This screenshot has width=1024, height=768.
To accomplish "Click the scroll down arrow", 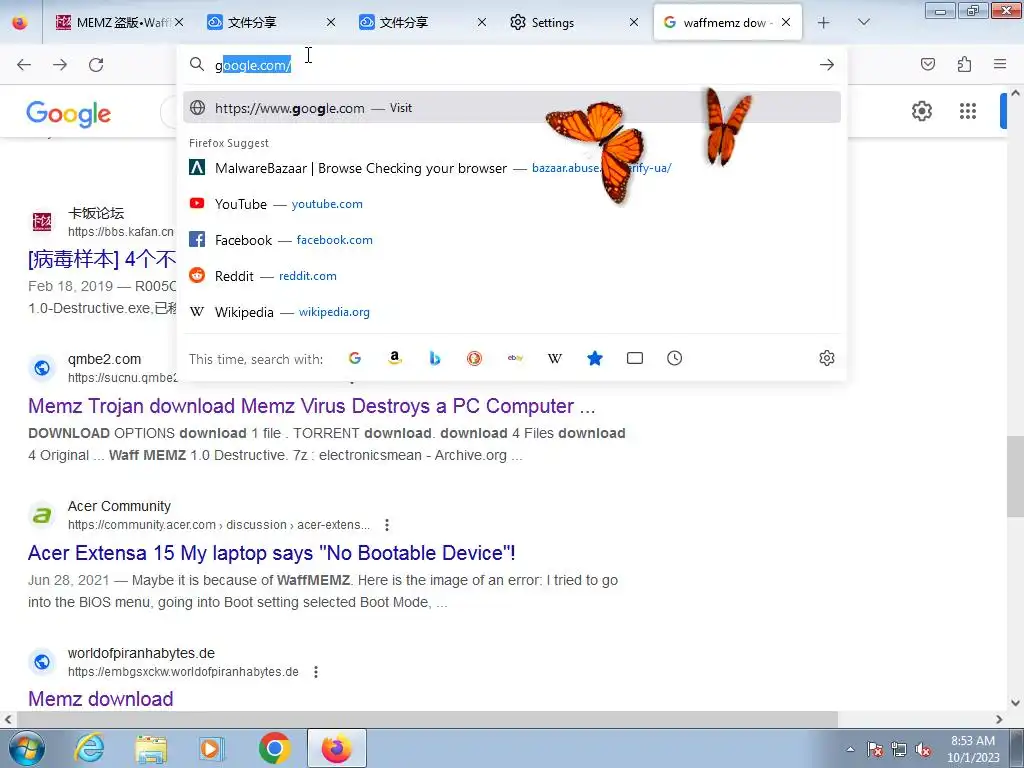I will [1016, 703].
